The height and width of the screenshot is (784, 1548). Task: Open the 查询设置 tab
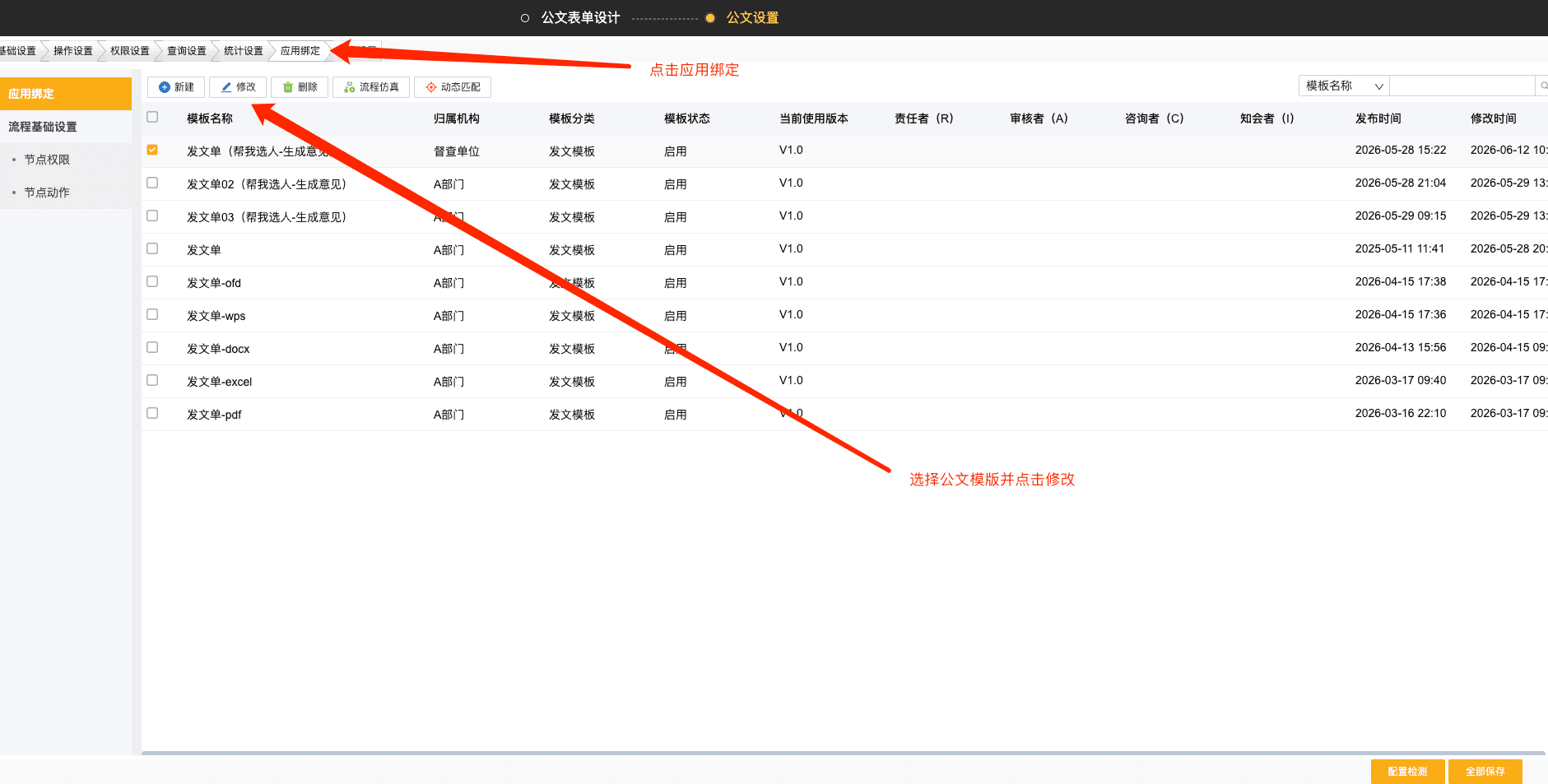[x=187, y=51]
